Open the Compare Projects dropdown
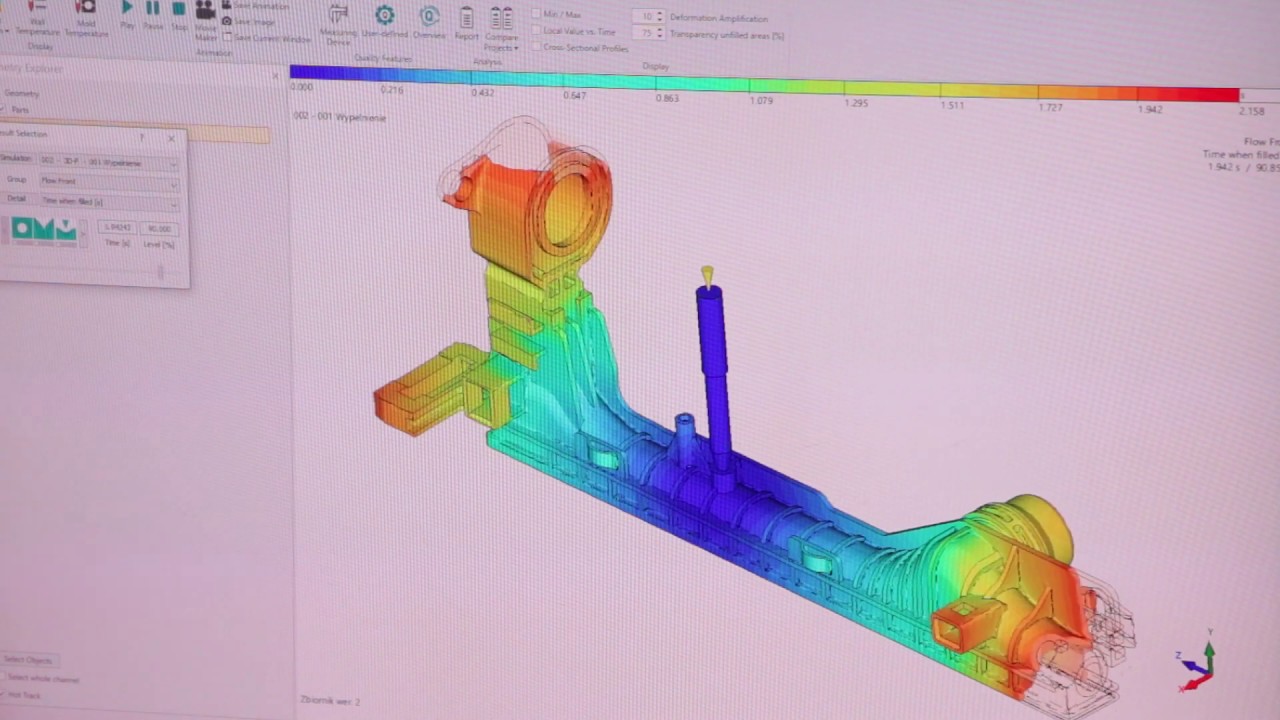This screenshot has width=1280, height=720. pos(501,28)
